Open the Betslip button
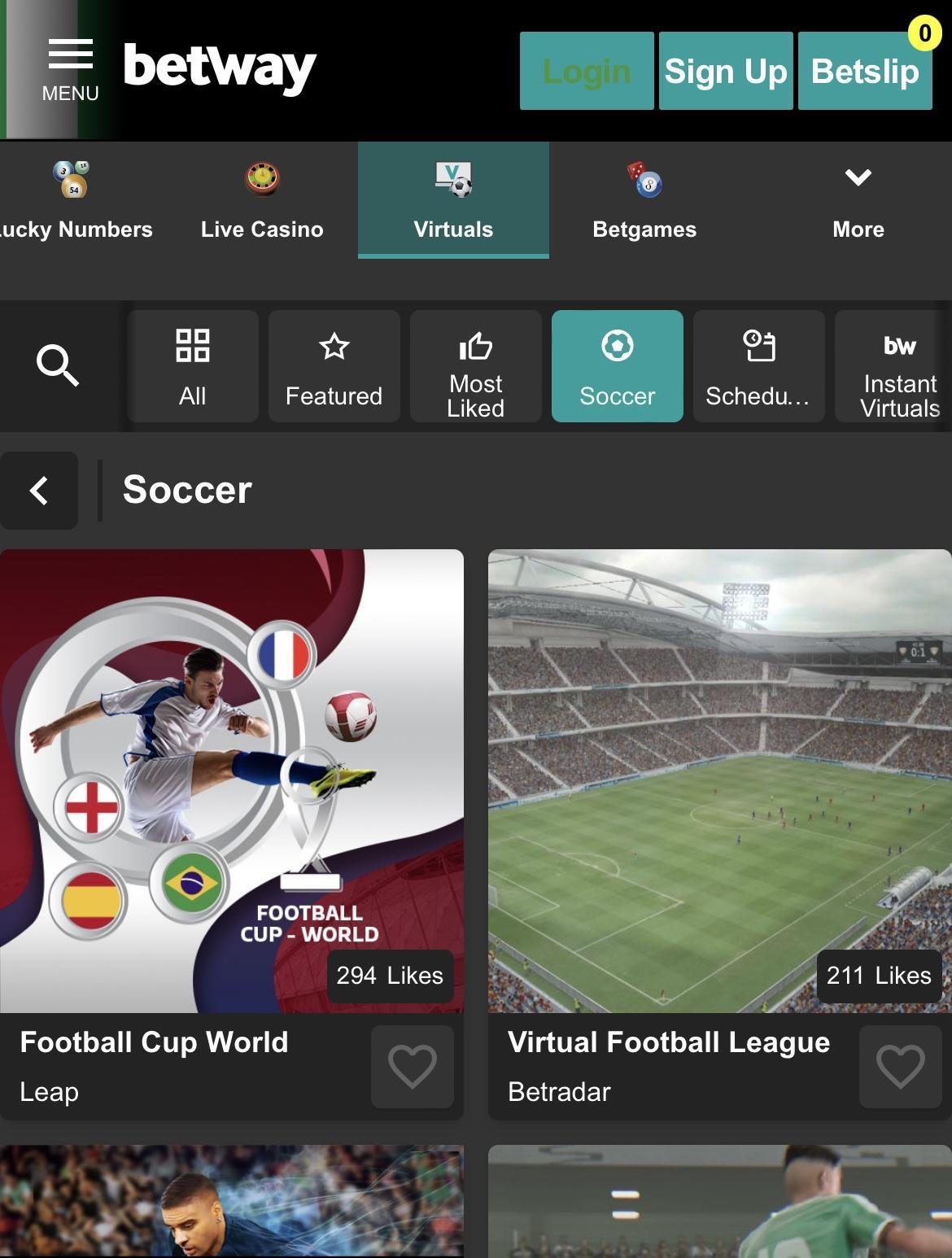This screenshot has height=1258, width=952. 865,71
